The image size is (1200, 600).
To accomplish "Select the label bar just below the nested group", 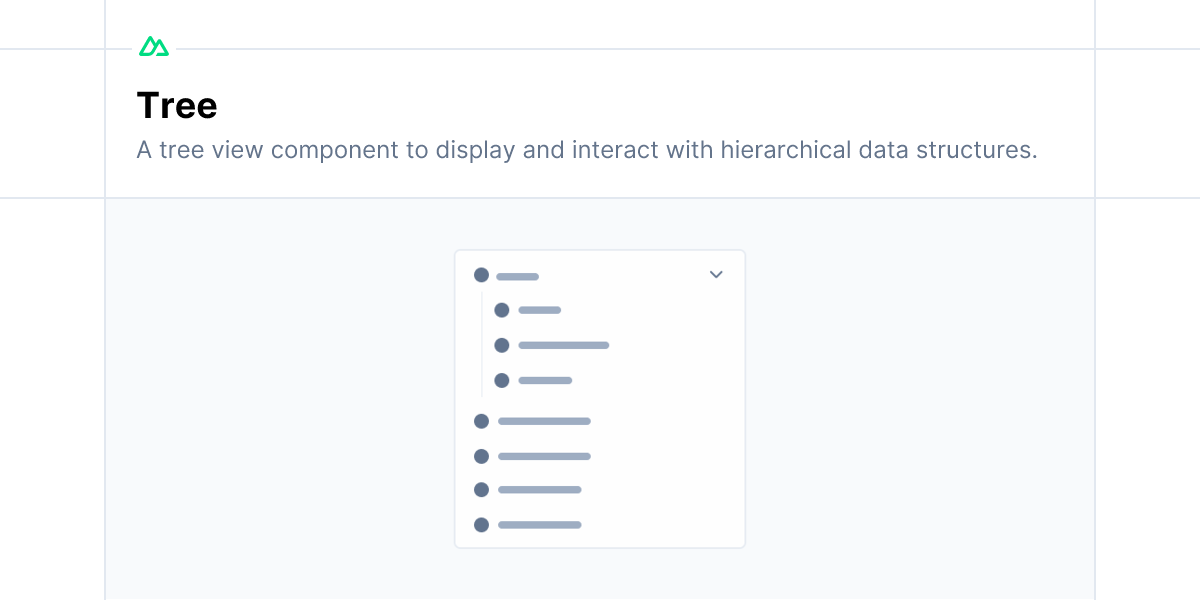I will click(544, 421).
